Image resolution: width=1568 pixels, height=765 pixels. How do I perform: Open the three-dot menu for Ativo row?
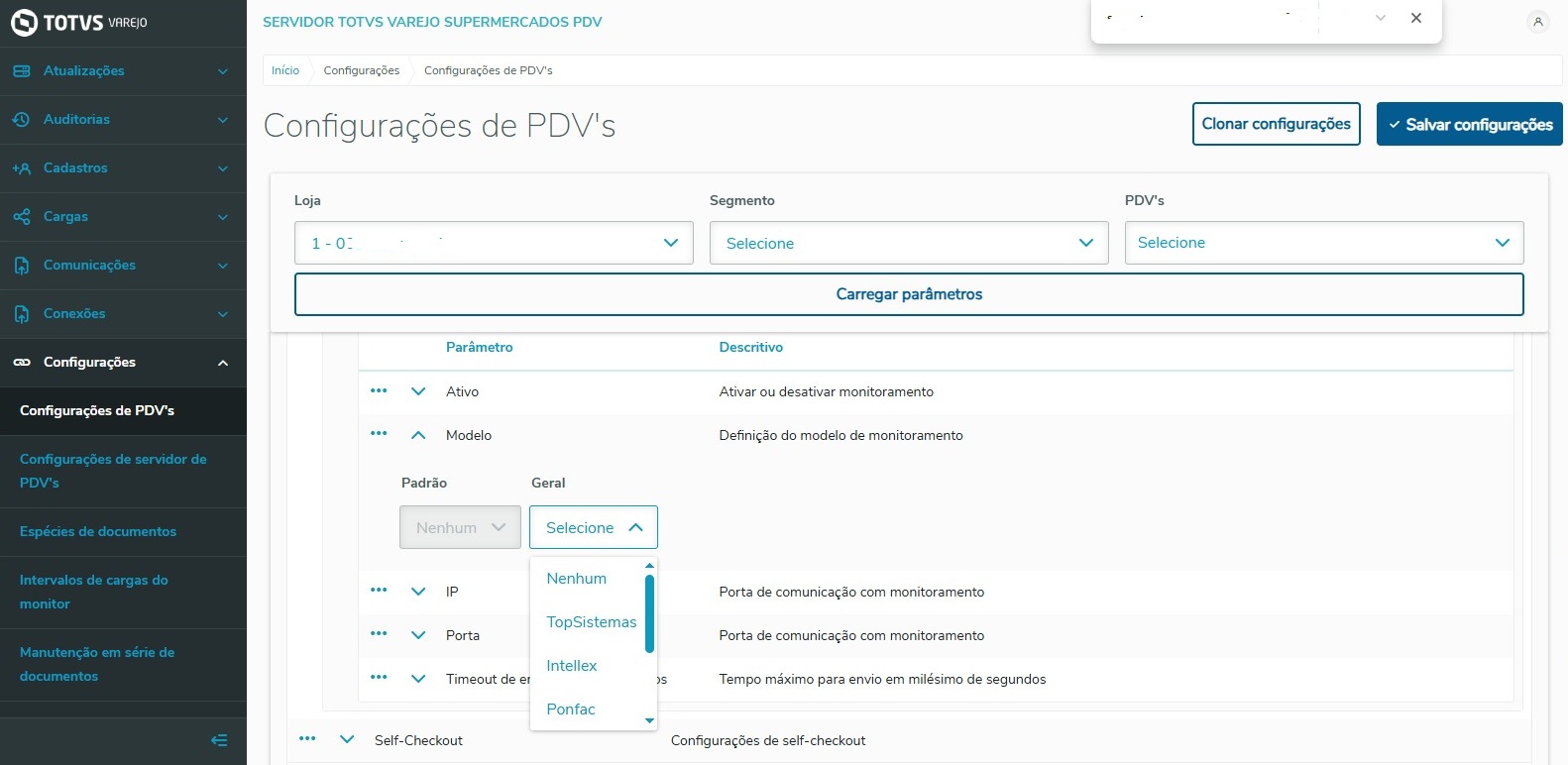(x=379, y=390)
